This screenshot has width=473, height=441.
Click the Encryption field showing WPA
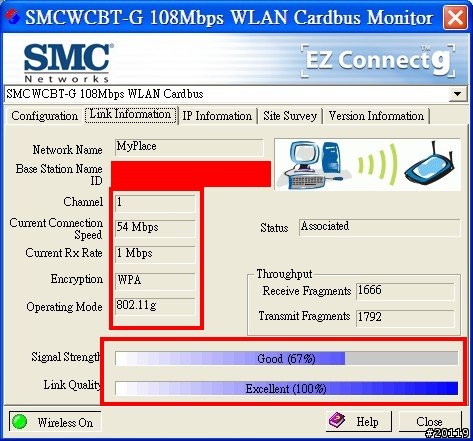point(155,281)
